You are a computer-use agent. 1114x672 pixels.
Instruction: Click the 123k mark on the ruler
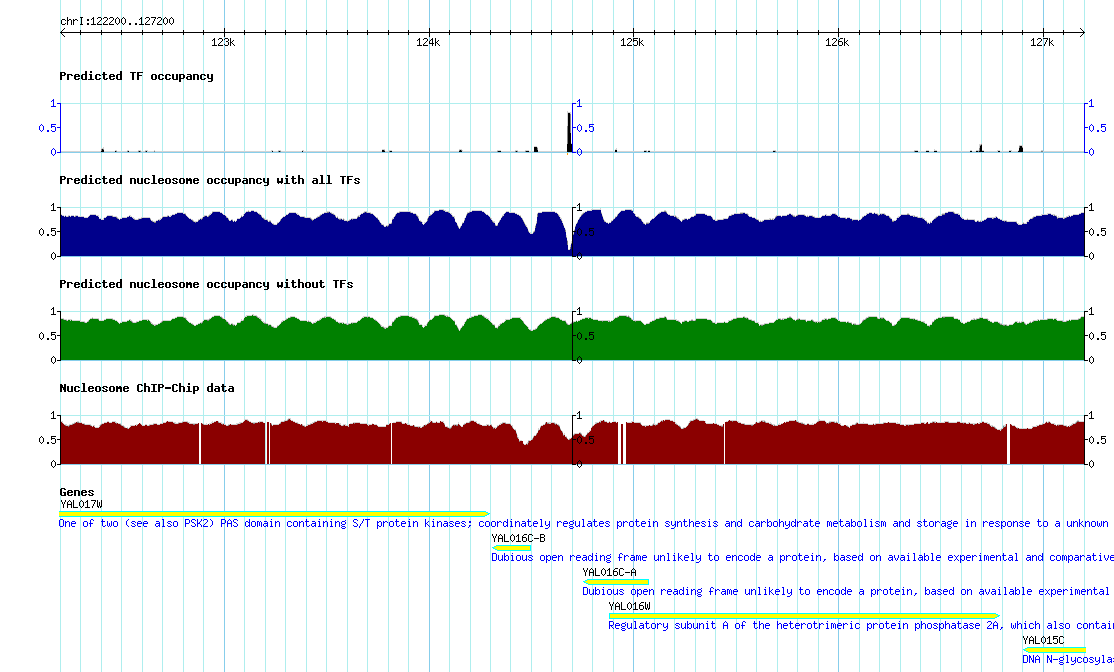point(223,43)
